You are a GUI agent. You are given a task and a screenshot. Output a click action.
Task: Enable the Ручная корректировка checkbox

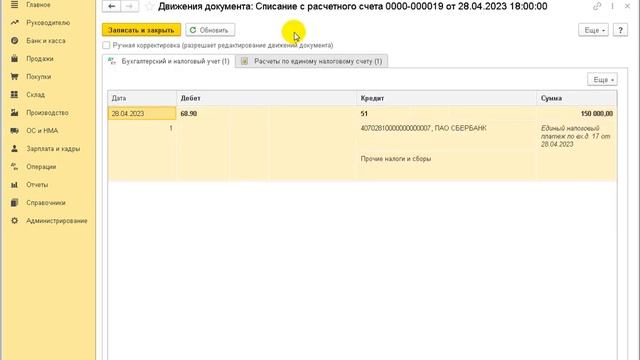[106, 45]
